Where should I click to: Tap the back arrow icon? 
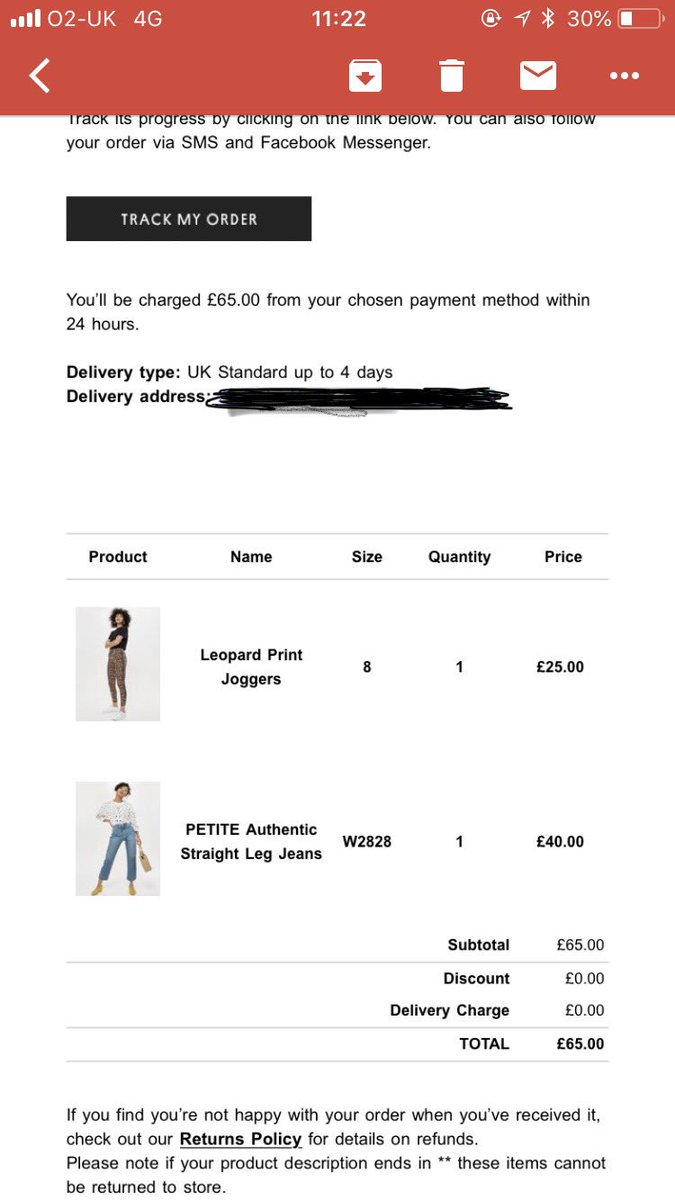tap(39, 76)
